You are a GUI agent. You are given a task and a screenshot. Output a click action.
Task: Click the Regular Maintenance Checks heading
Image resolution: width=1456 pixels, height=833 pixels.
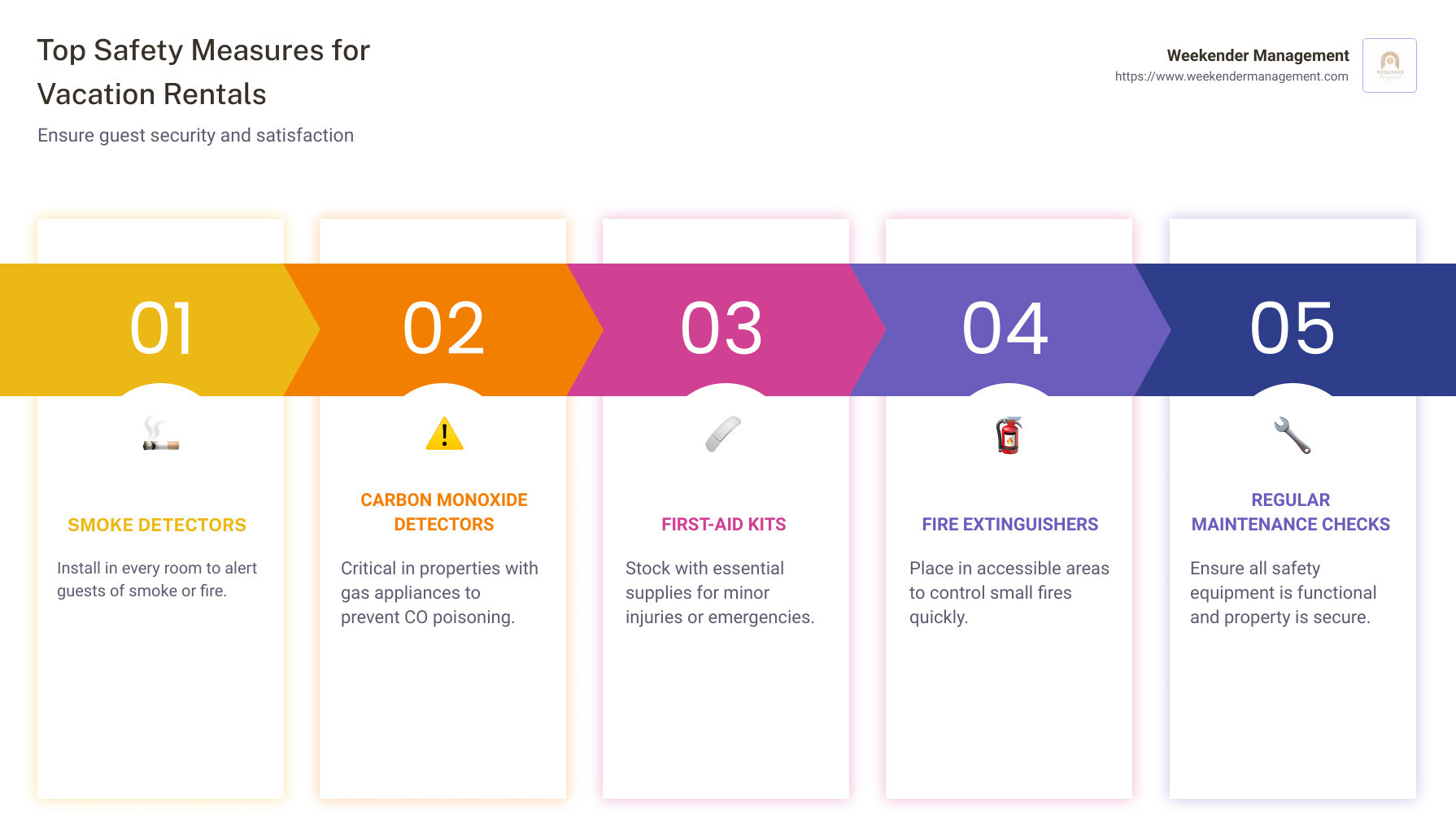1290,512
